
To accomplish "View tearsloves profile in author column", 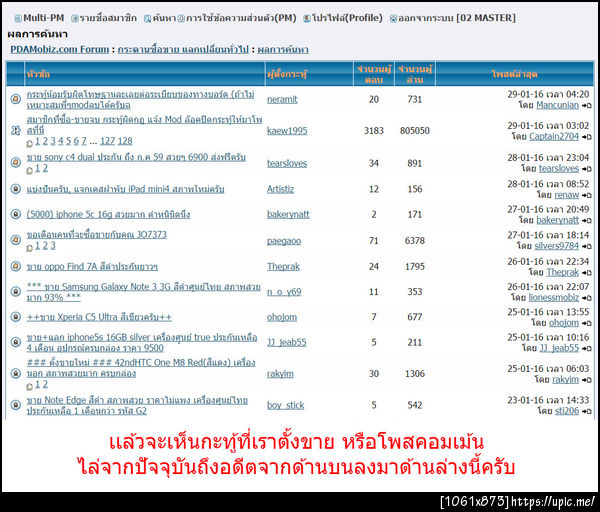I will (287, 163).
